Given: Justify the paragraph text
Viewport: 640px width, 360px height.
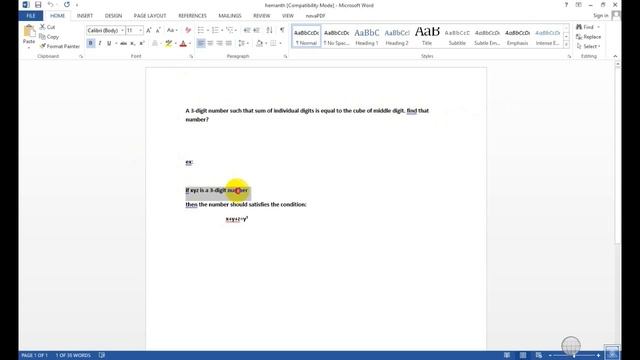Looking at the screenshot, I should click(229, 43).
